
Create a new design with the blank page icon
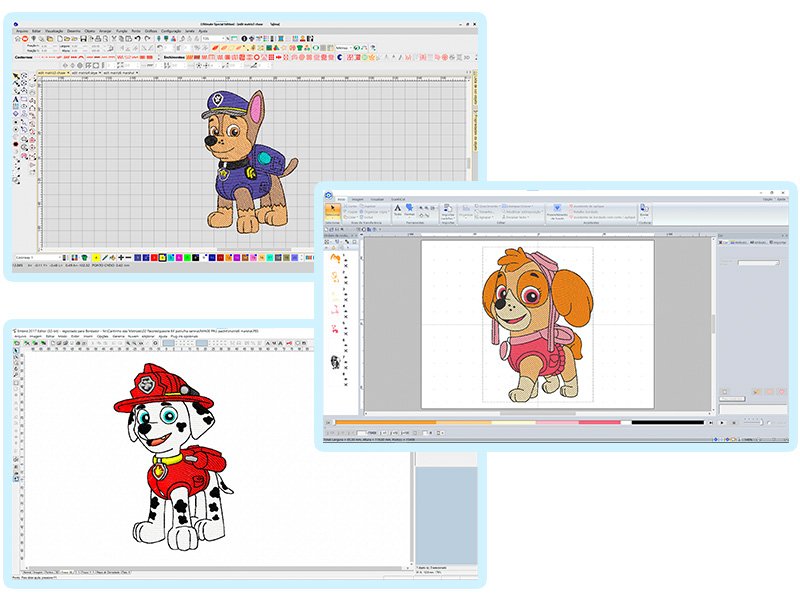pyautogui.click(x=60, y=39)
